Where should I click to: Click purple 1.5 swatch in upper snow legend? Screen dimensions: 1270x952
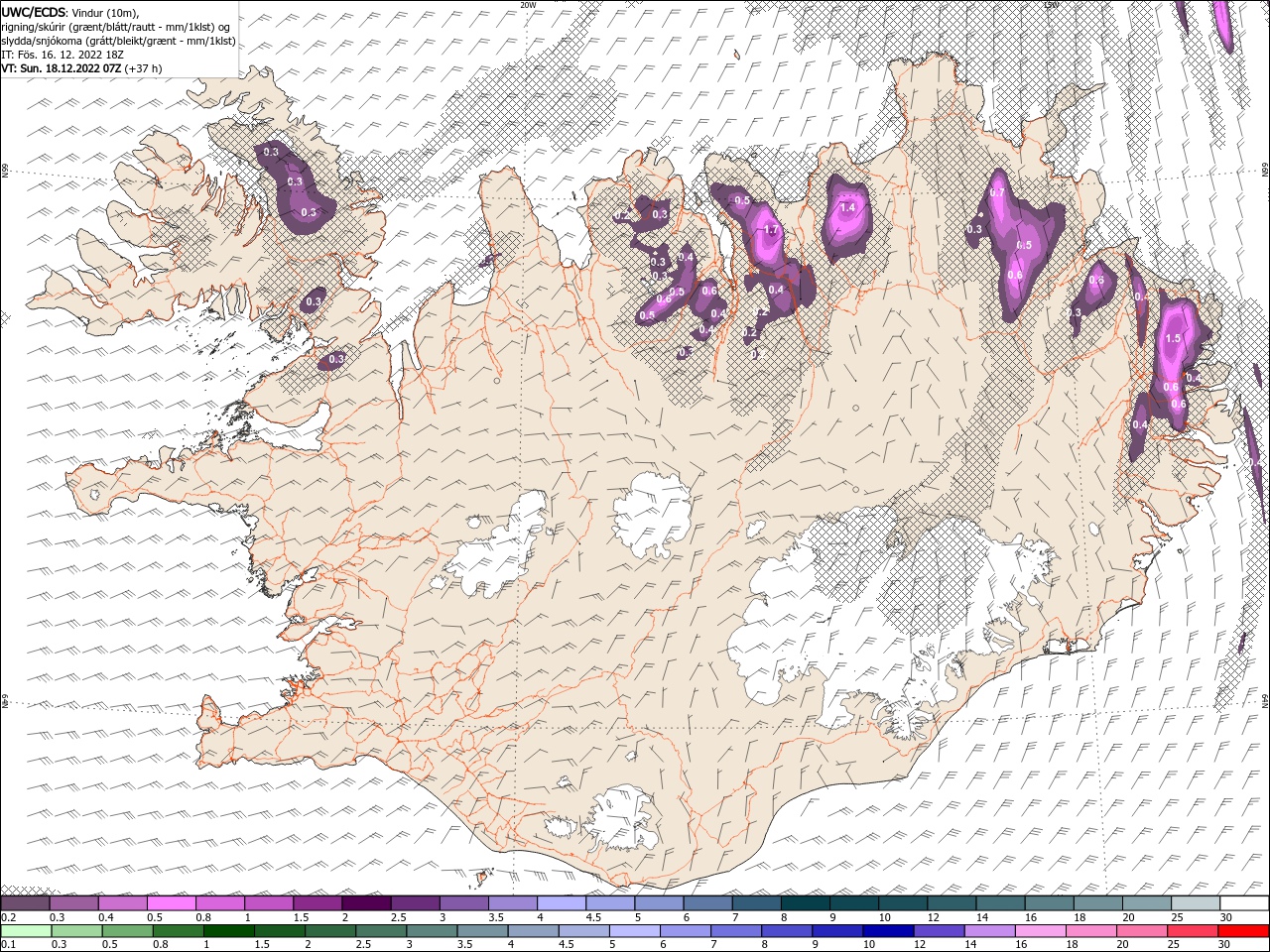317,902
